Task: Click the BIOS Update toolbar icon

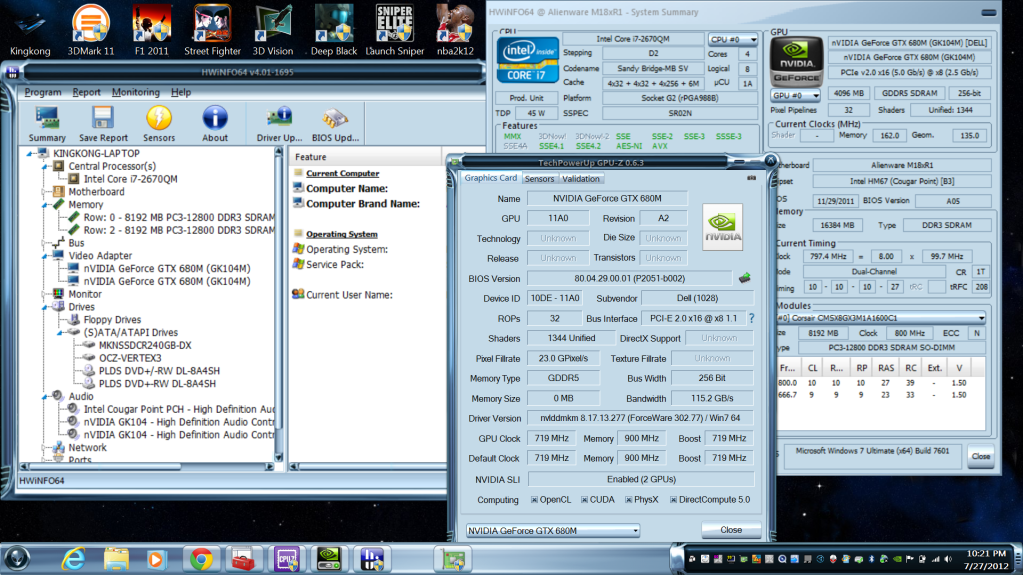Action: coord(335,124)
